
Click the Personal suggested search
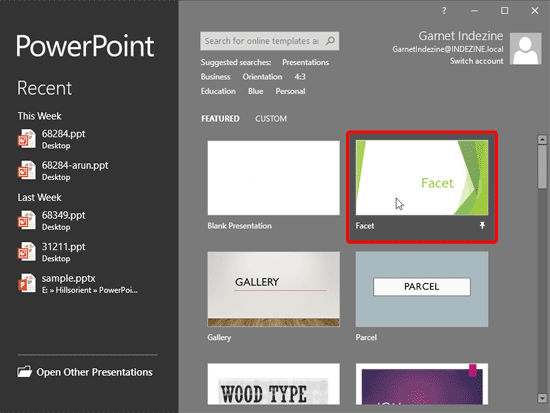tap(290, 91)
